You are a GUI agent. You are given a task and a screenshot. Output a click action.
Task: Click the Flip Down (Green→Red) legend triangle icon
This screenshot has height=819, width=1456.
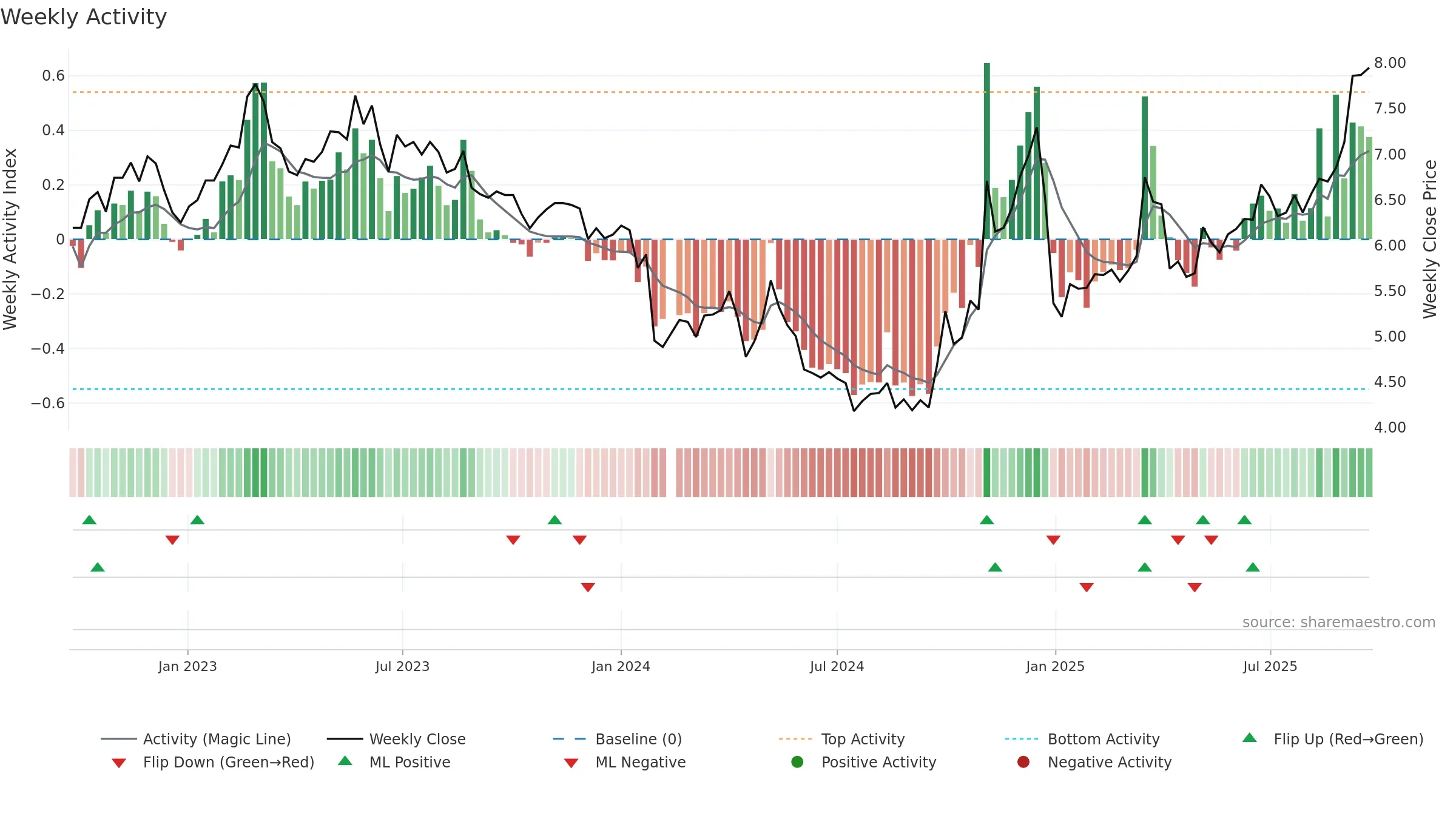119,763
